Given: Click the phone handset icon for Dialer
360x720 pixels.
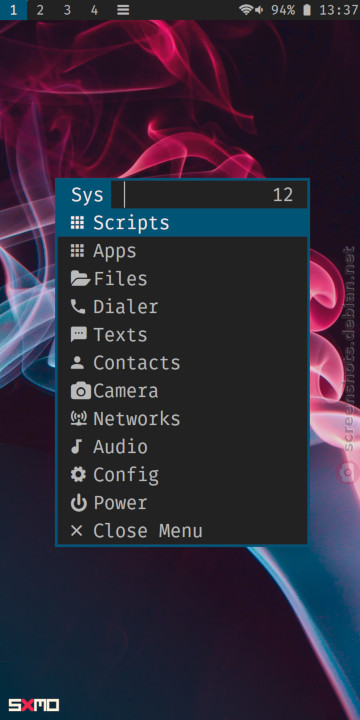Looking at the screenshot, I should coord(78,307).
